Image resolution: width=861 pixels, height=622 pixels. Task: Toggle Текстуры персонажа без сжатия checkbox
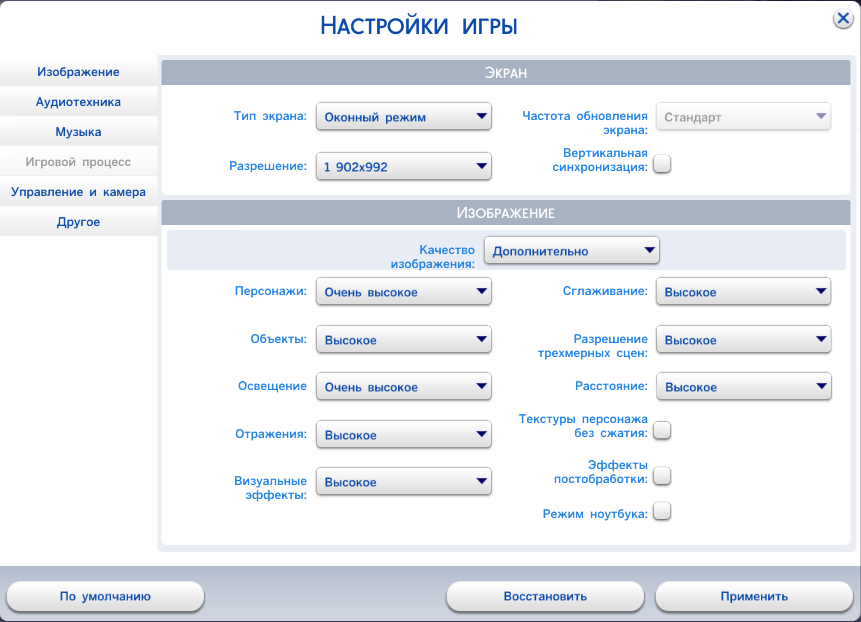tap(662, 430)
